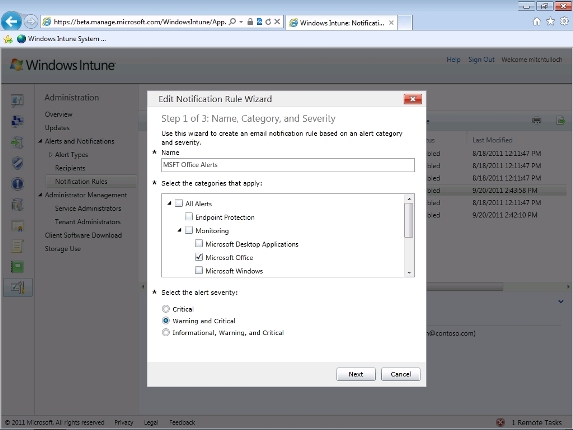Open the Alerts info sidebar icon
The image size is (573, 430).
17,184
